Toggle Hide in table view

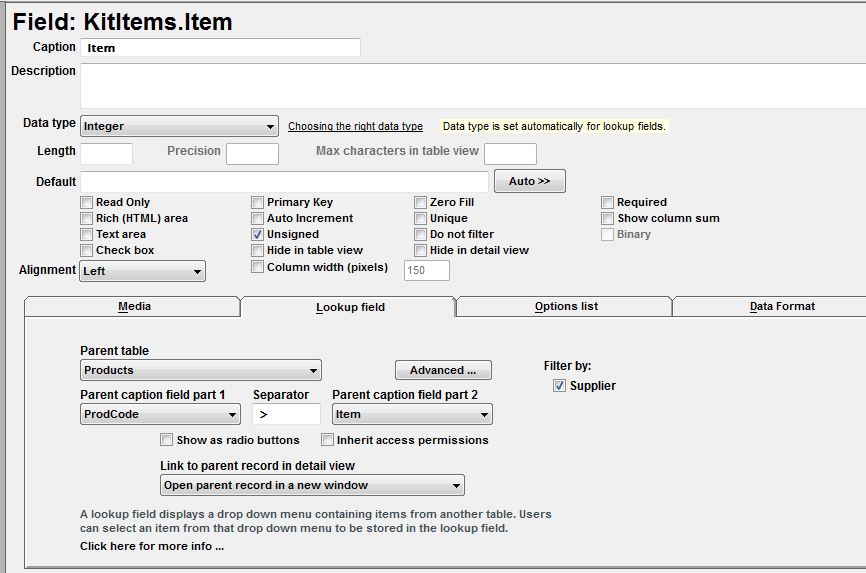[257, 250]
